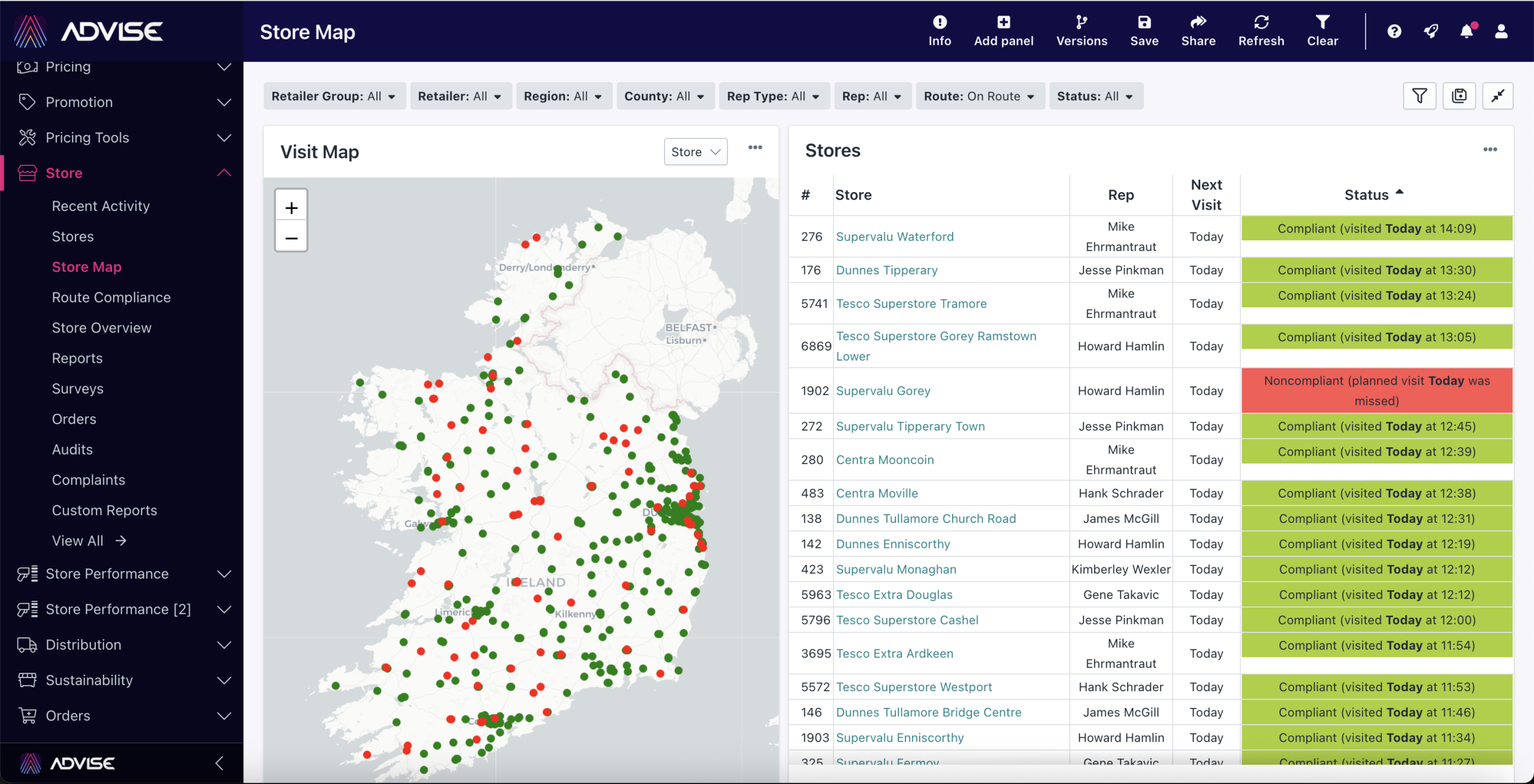The height and width of the screenshot is (784, 1534).
Task: Open Route Compliance in the sidebar
Action: click(111, 298)
